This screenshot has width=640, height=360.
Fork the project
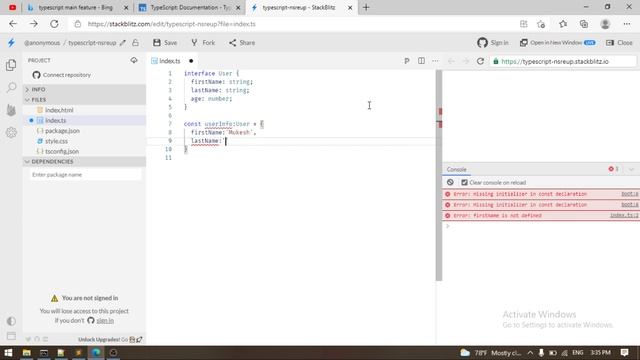(x=203, y=42)
